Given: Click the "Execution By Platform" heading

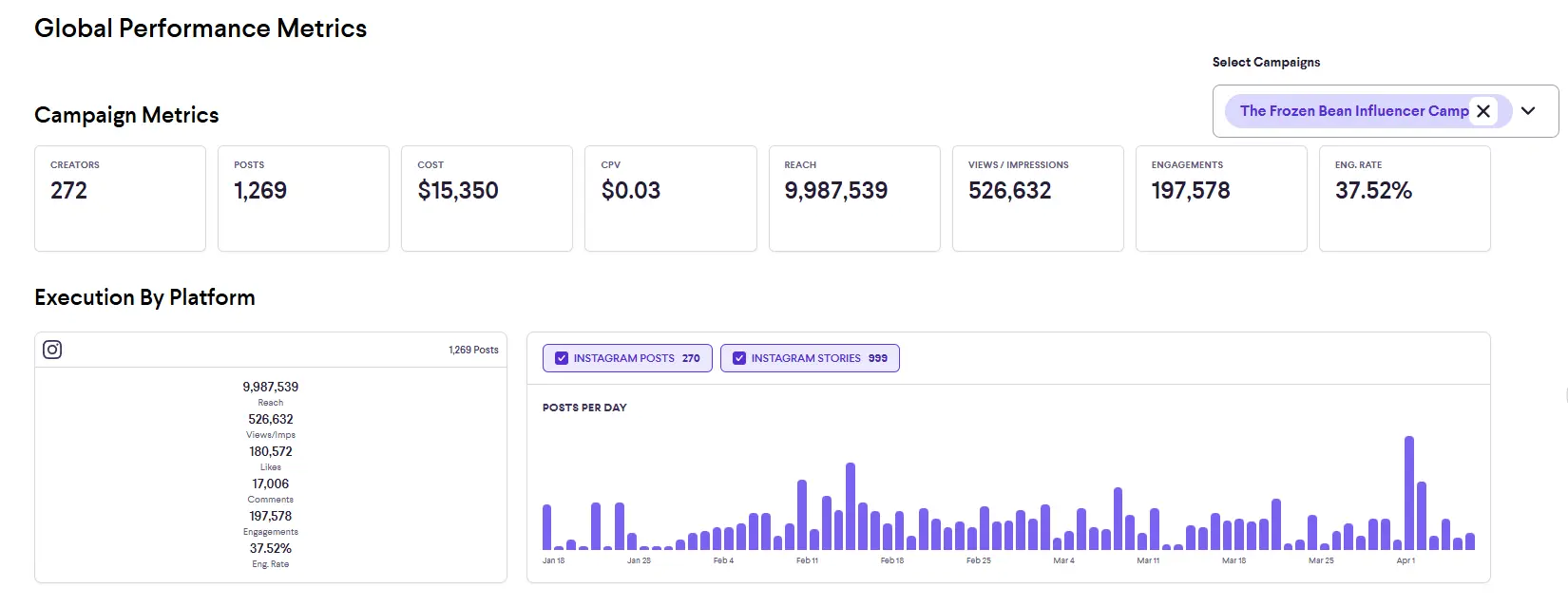Looking at the screenshot, I should pos(144,297).
